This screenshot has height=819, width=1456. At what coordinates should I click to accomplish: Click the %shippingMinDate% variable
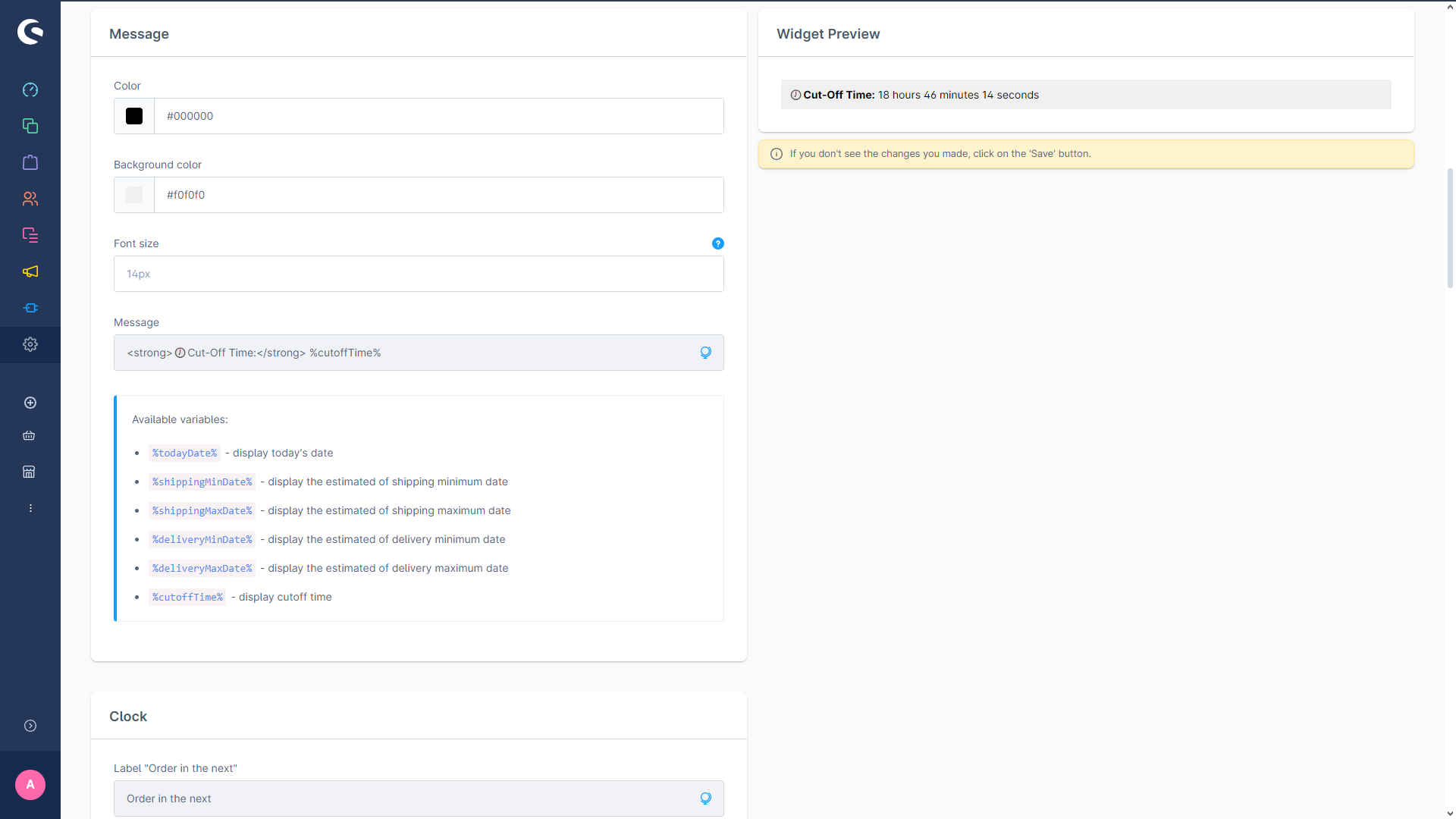pyautogui.click(x=202, y=482)
